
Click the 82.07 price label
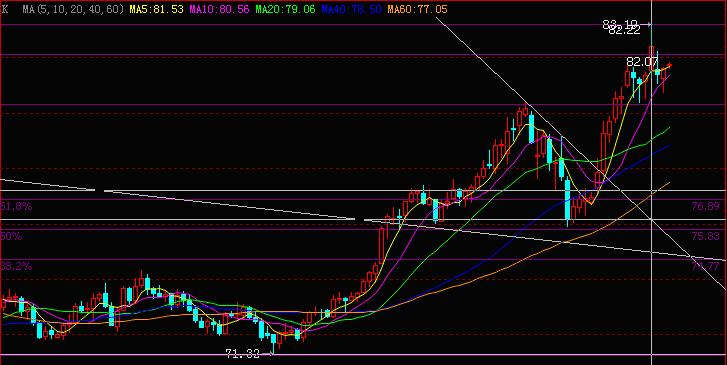point(642,62)
